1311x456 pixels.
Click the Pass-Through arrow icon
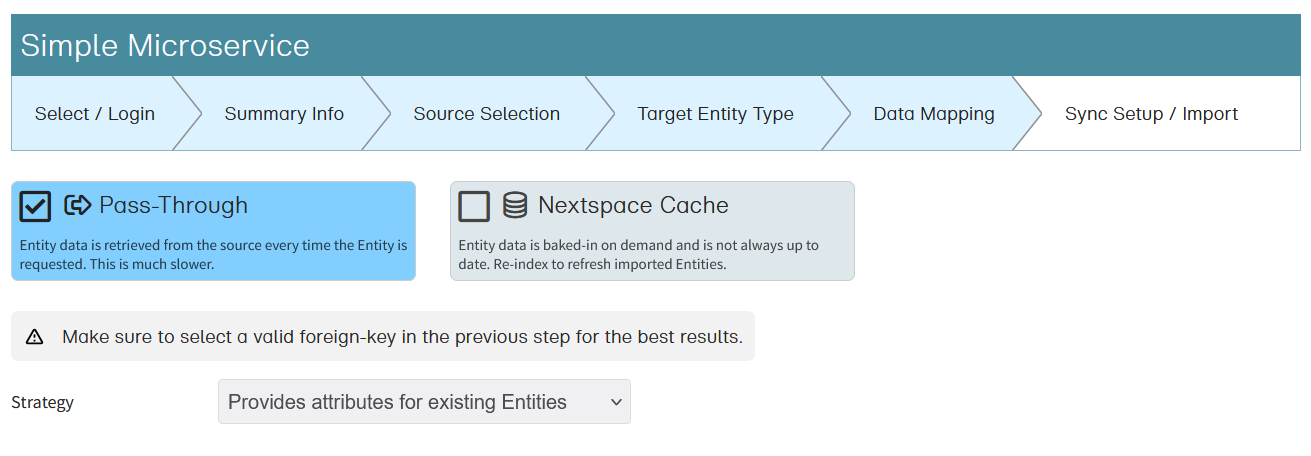coord(77,206)
